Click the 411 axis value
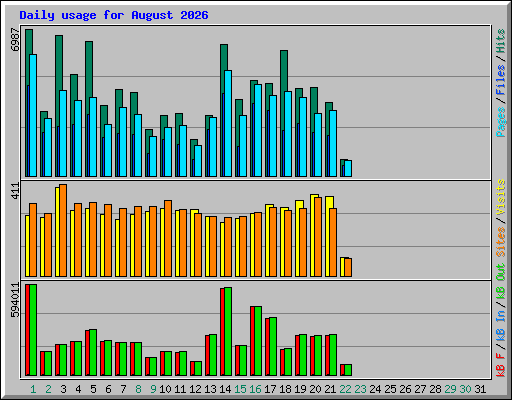The width and height of the screenshot is (512, 400). (x=15, y=191)
